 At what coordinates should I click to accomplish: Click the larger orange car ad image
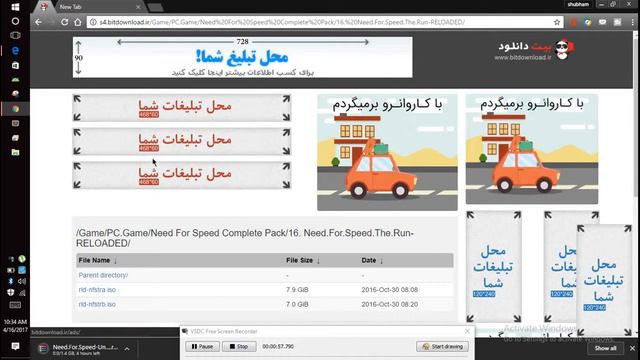(x=387, y=153)
